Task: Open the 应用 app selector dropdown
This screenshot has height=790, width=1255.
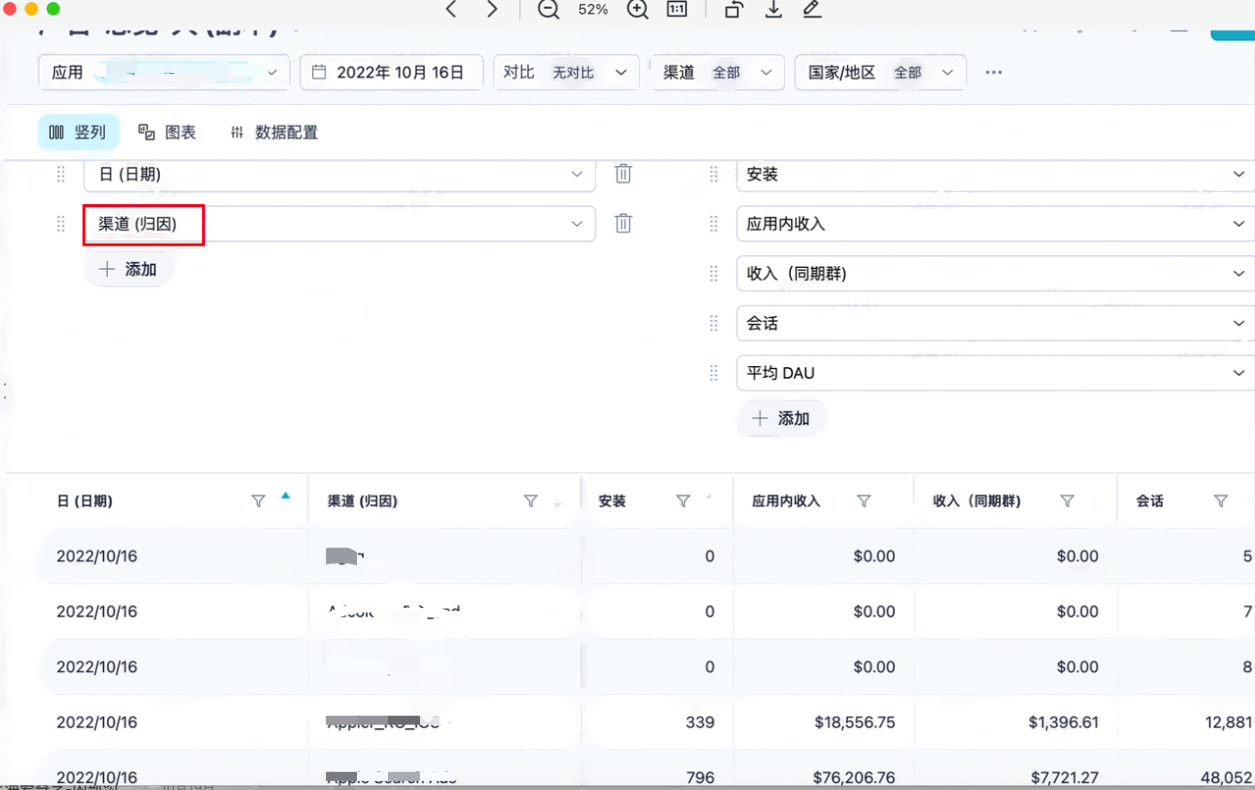Action: point(164,72)
